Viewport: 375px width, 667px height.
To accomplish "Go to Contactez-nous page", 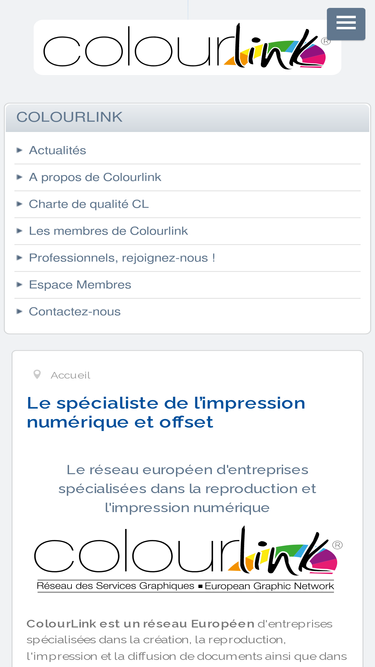I will pyautogui.click(x=74, y=311).
